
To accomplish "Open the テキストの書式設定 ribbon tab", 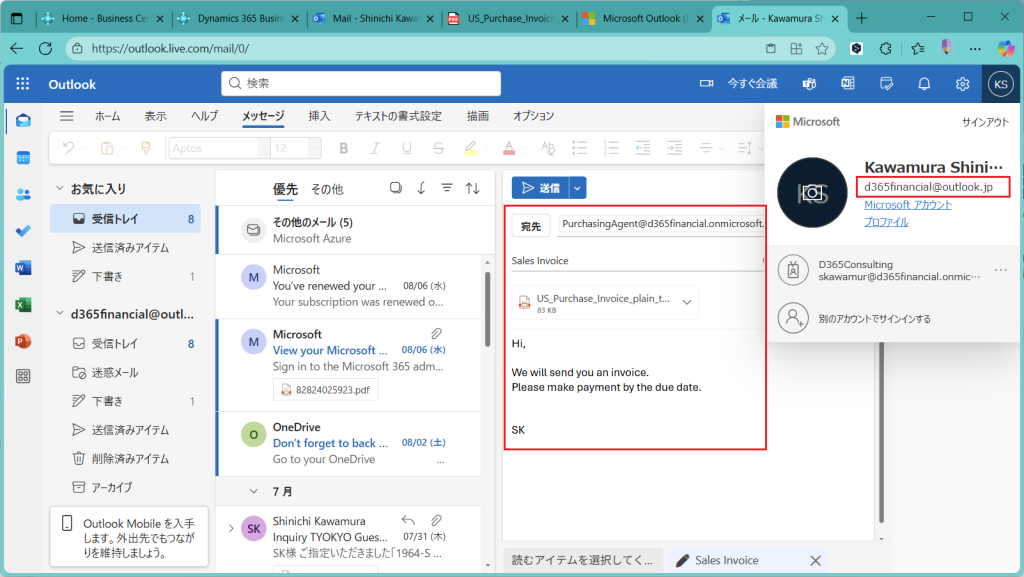I will coord(398,116).
